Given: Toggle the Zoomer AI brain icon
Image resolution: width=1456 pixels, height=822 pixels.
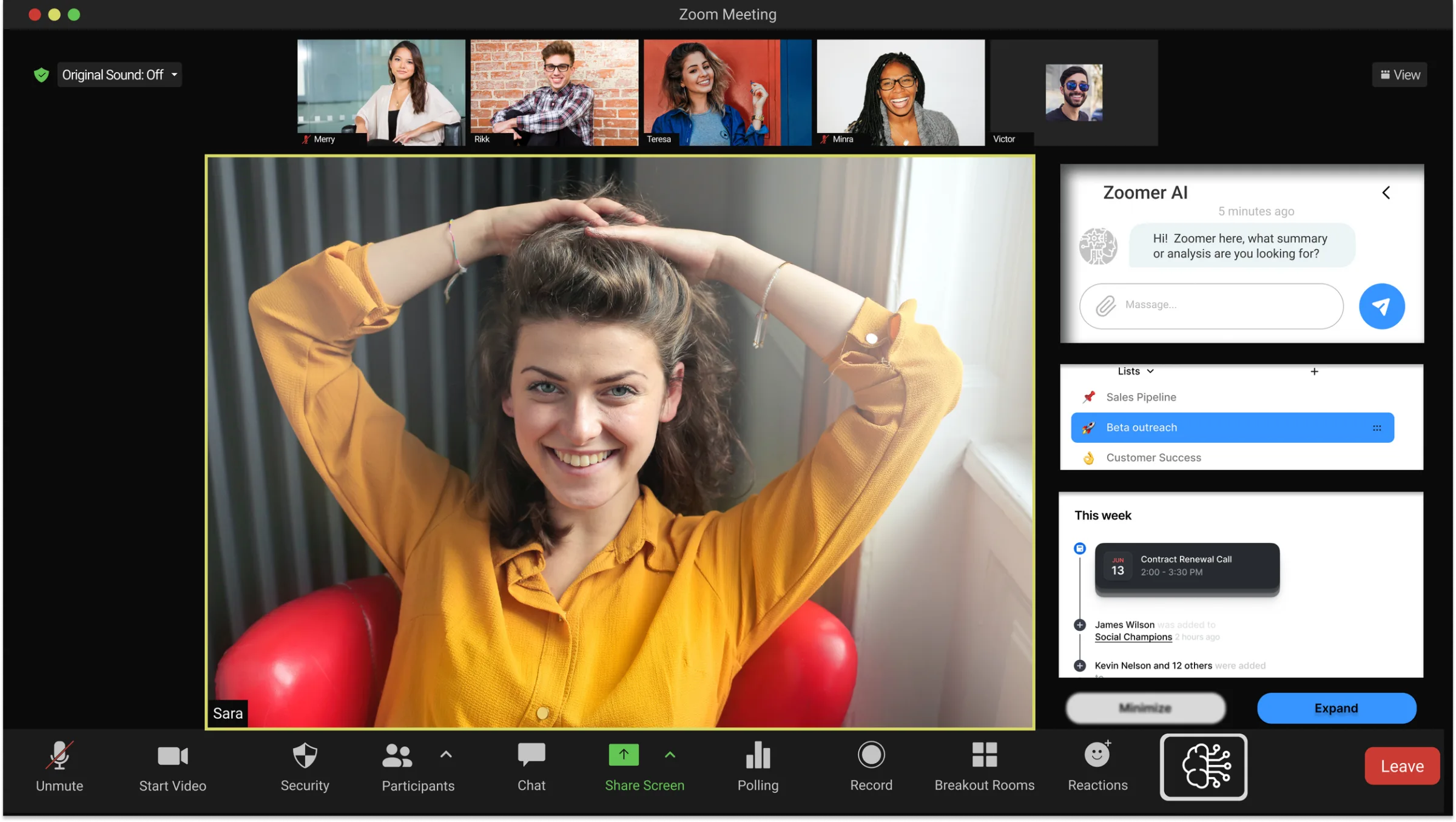Looking at the screenshot, I should (x=1204, y=766).
